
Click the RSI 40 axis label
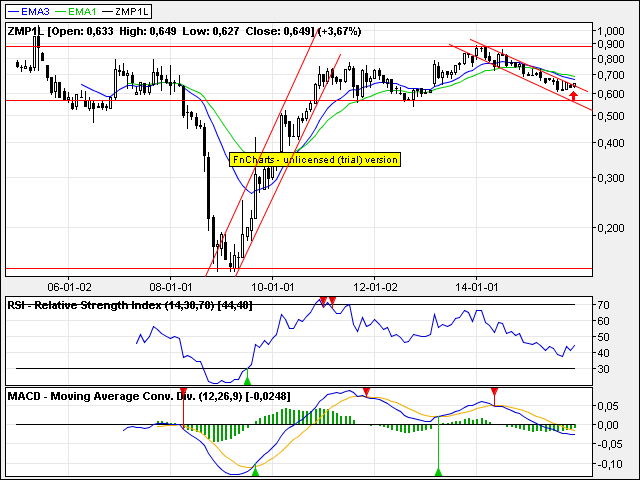[x=603, y=353]
